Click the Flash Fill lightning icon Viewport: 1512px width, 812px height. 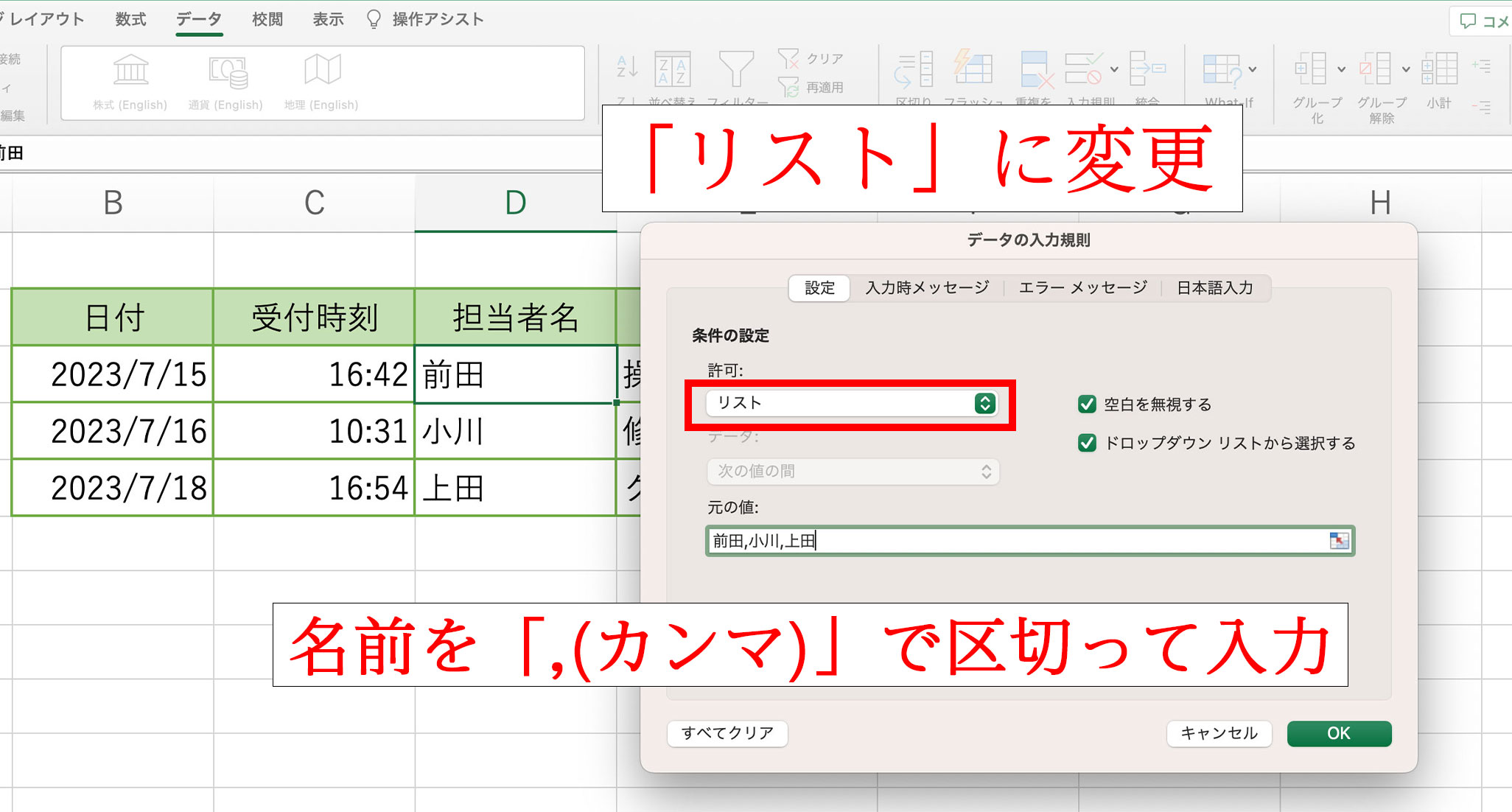tap(973, 68)
